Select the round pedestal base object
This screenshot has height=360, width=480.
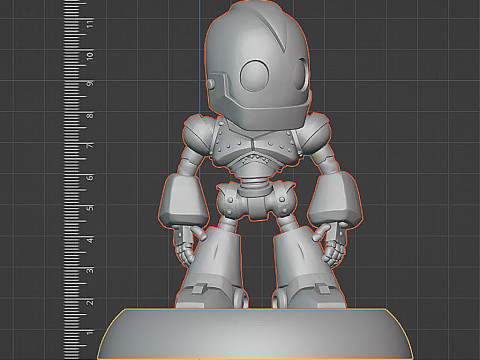pyautogui.click(x=255, y=334)
